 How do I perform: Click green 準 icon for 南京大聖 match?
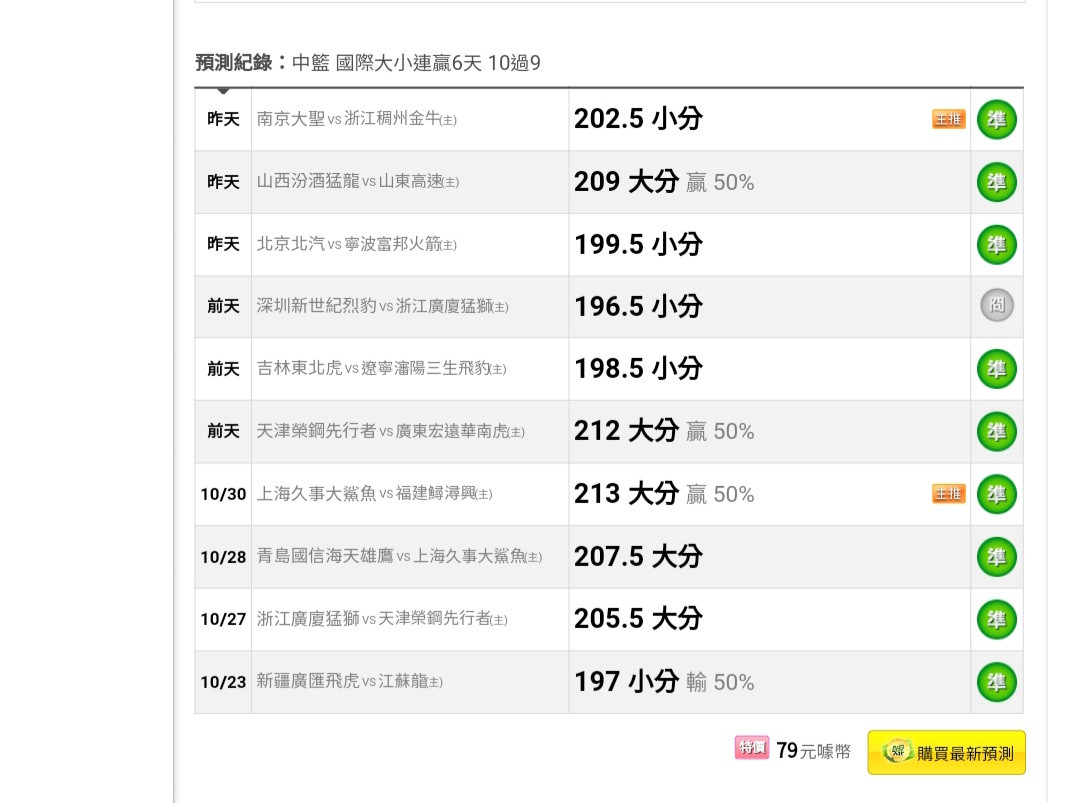(997, 119)
